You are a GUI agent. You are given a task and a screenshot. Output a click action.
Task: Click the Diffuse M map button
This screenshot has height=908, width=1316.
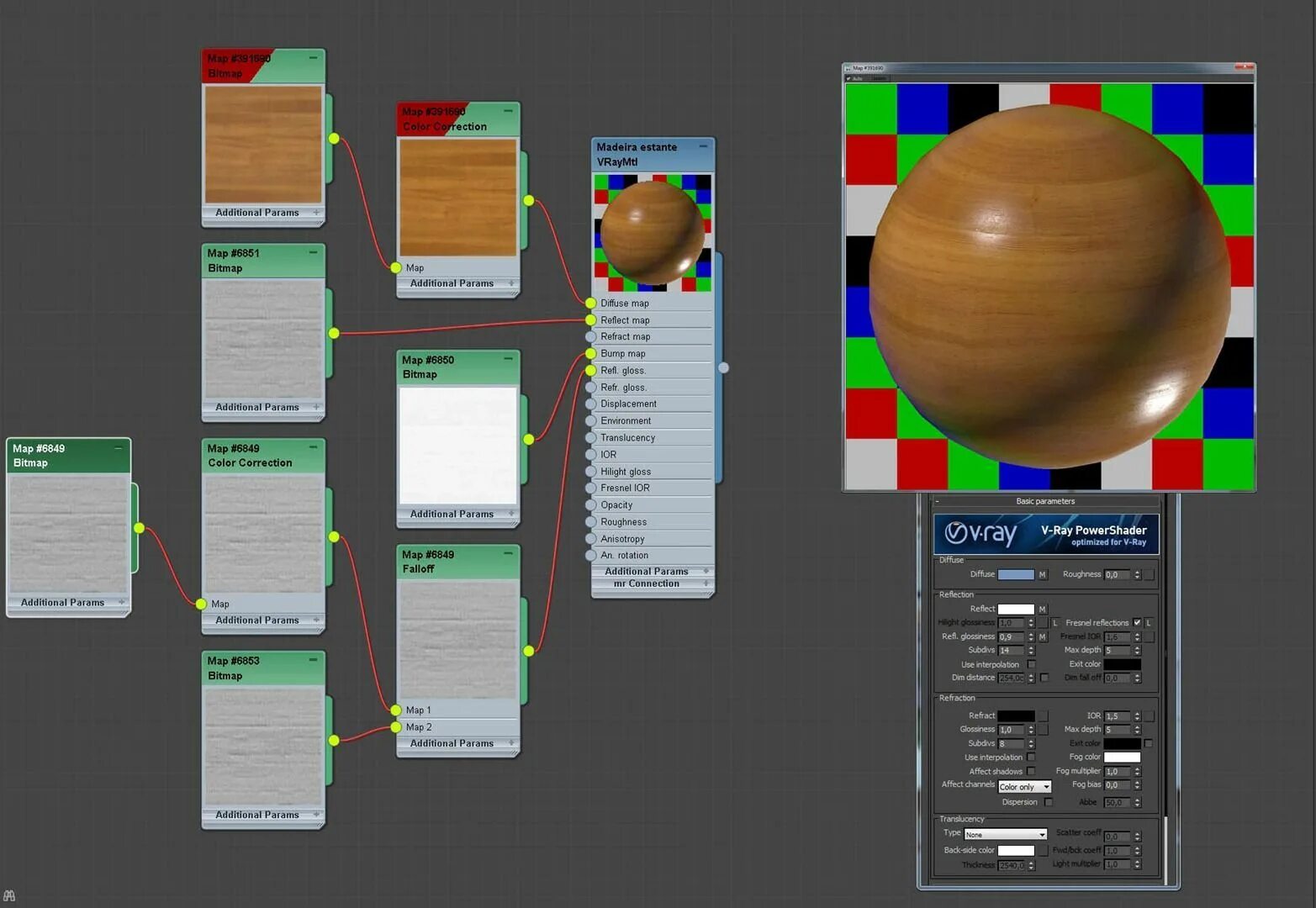click(x=1043, y=575)
